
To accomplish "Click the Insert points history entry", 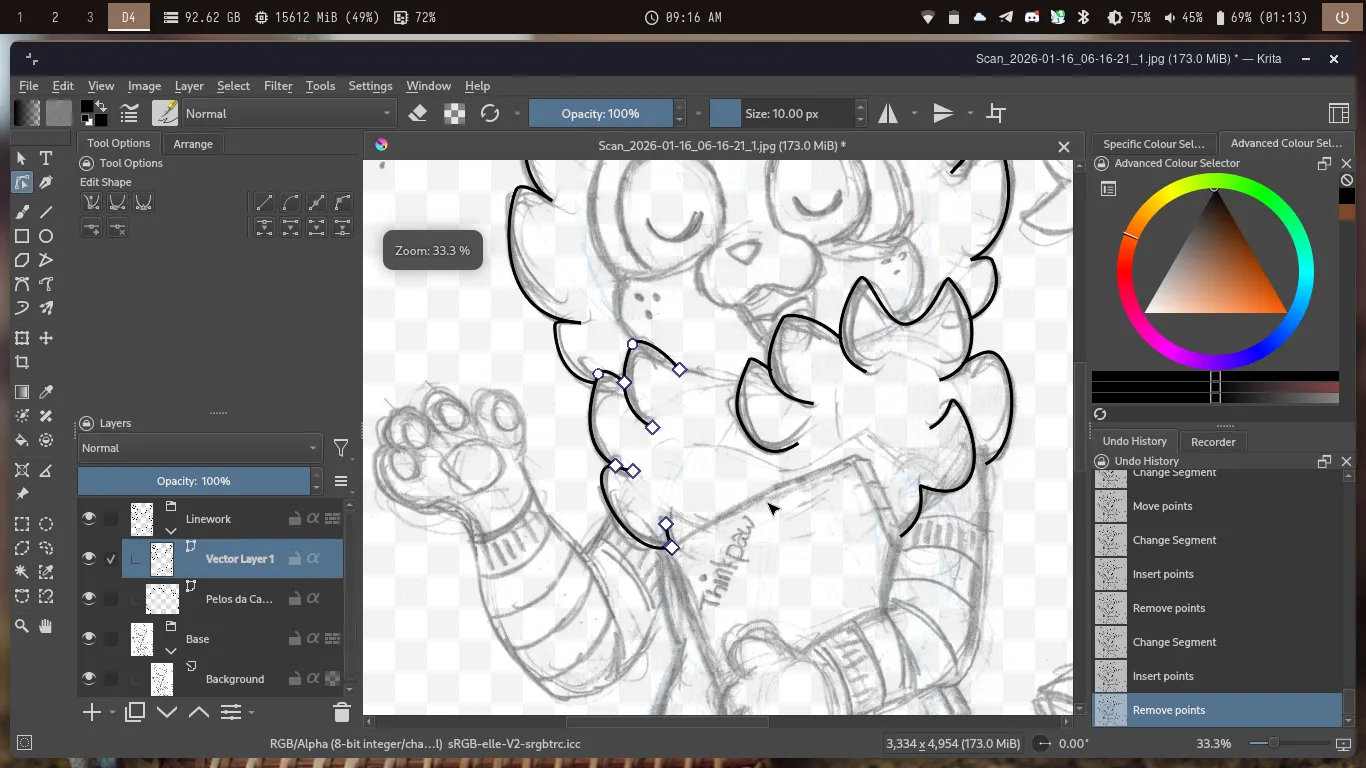I will pos(1163,676).
